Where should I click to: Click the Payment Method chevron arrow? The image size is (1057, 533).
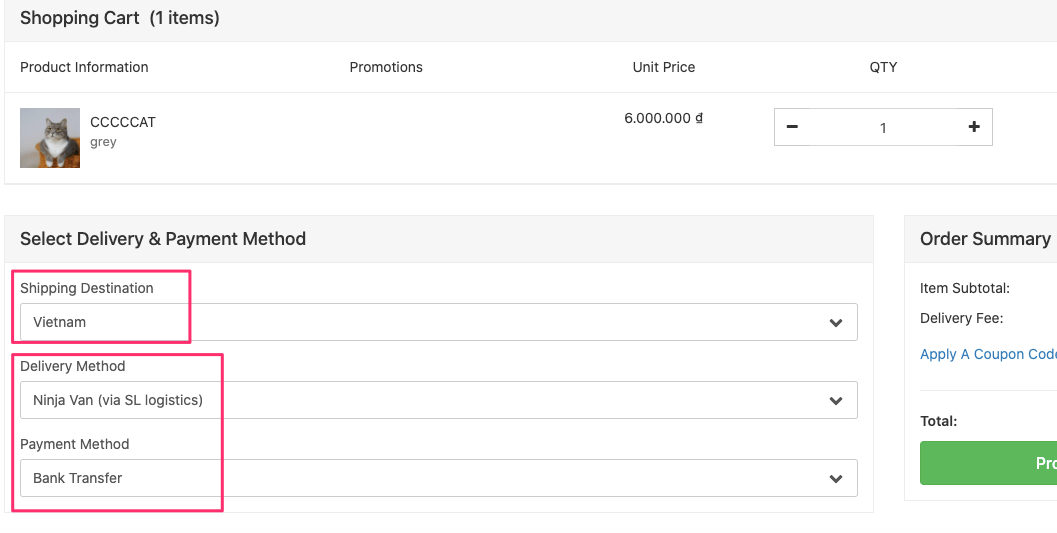pos(836,479)
